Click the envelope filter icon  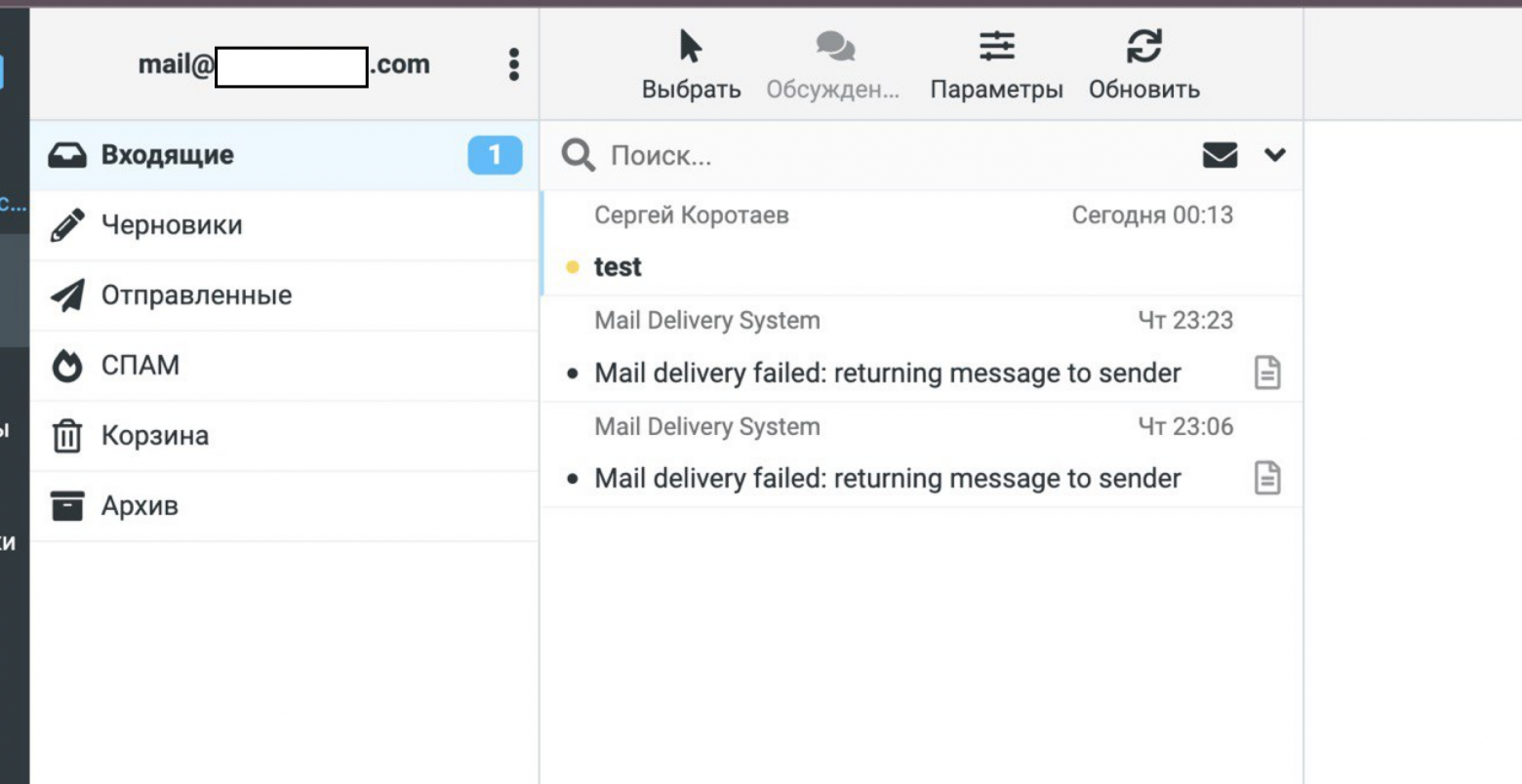point(1220,155)
